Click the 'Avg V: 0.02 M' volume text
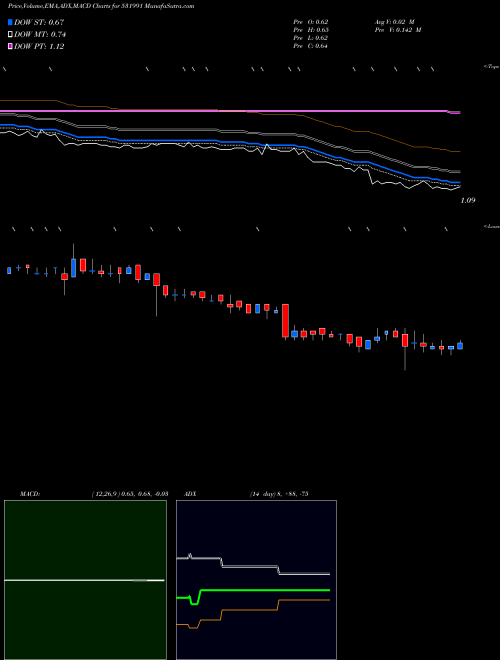 click(394, 22)
